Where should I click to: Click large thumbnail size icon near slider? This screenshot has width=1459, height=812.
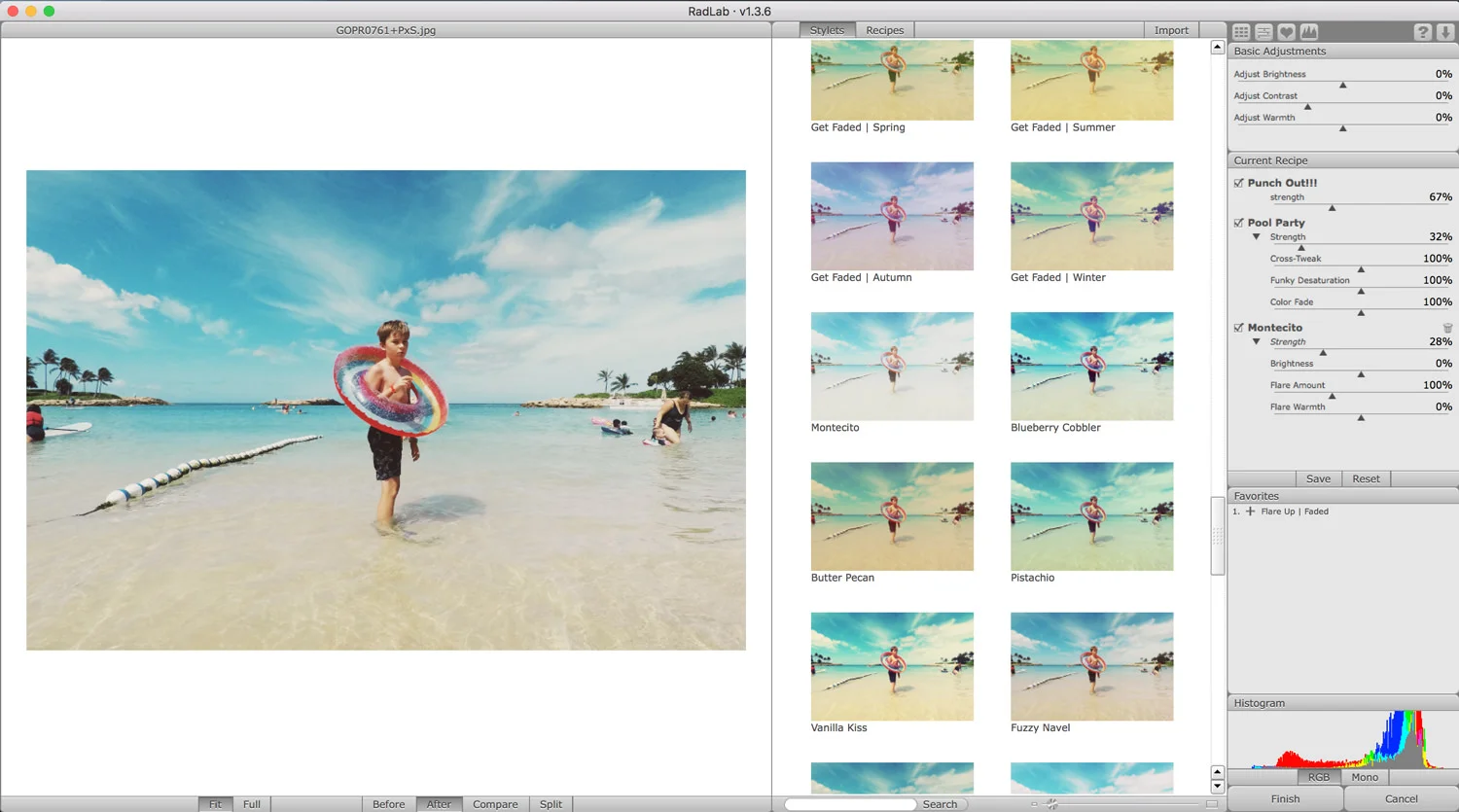[1212, 804]
